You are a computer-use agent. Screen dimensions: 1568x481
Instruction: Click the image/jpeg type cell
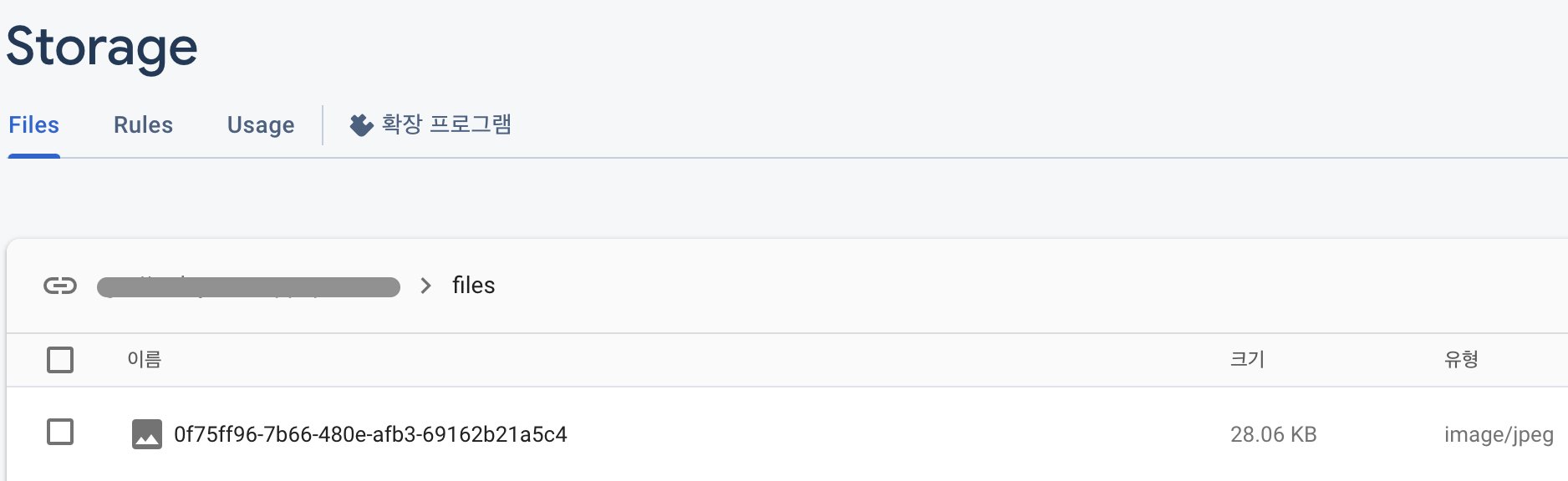pyautogui.click(x=1499, y=434)
